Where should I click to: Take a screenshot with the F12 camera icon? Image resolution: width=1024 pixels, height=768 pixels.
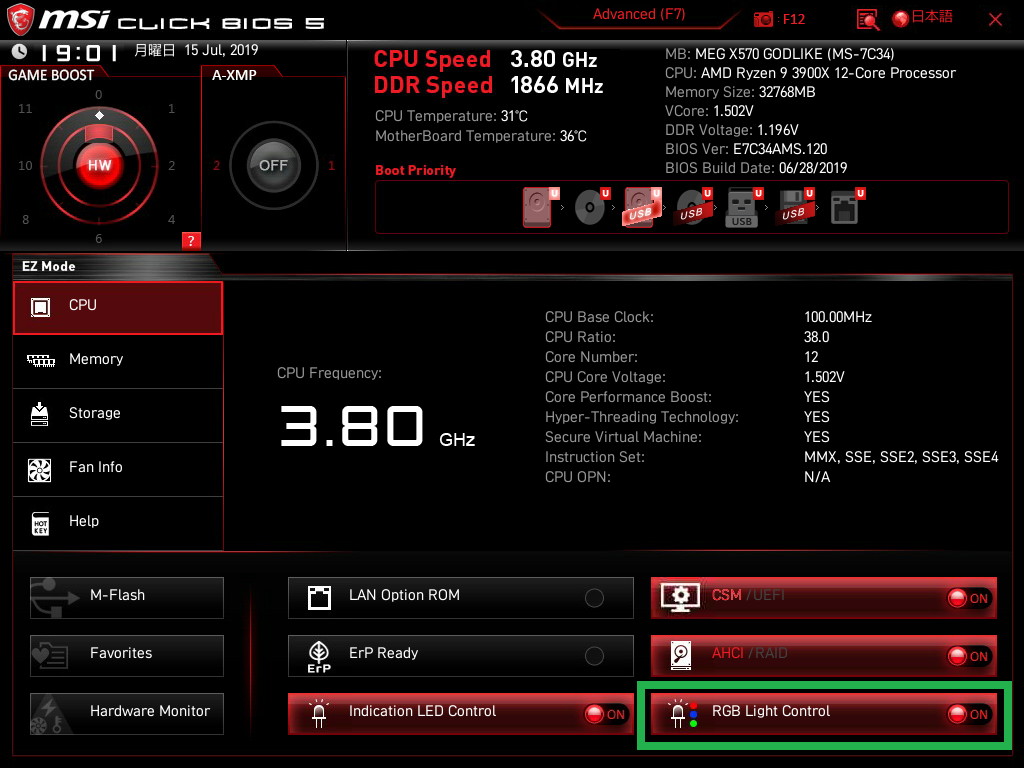[x=763, y=20]
